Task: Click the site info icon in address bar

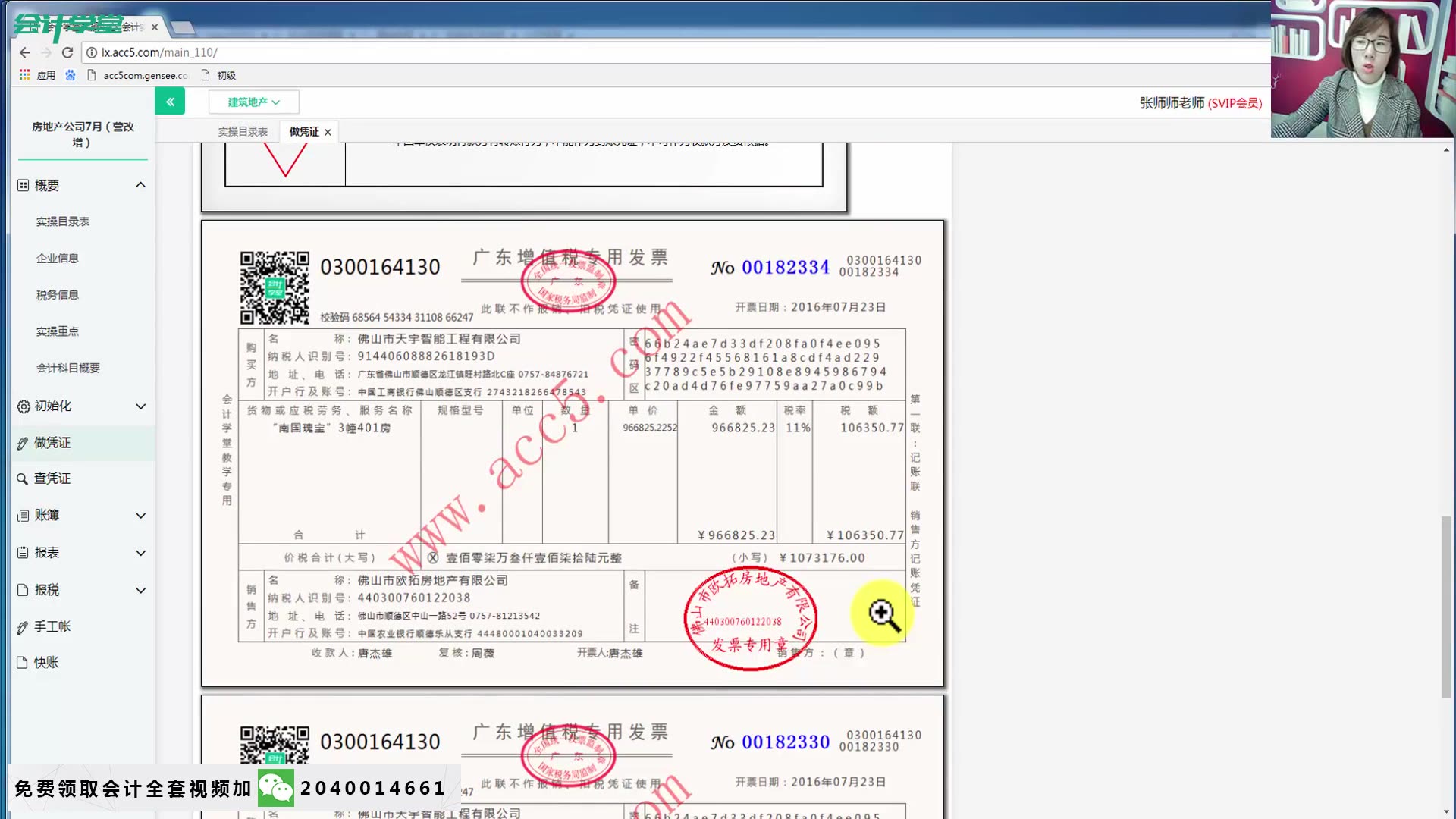Action: click(92, 52)
